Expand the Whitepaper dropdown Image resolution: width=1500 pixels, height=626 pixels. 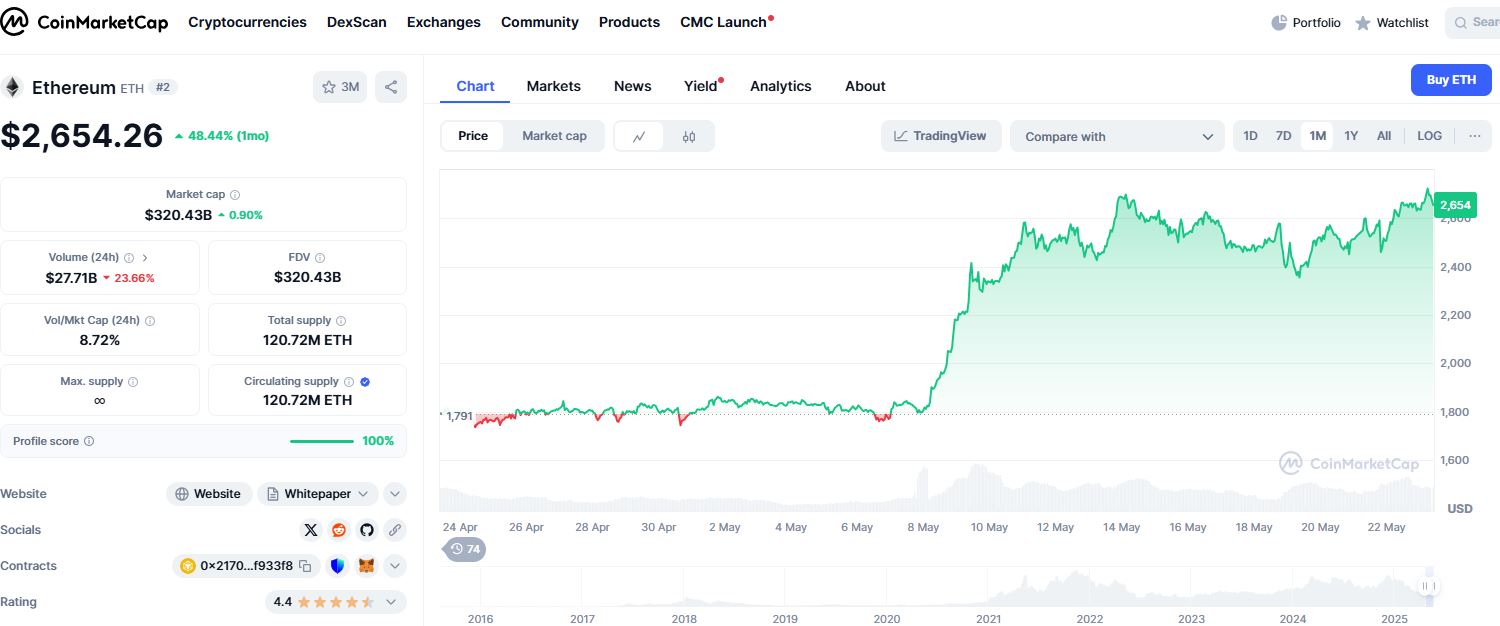(x=318, y=494)
